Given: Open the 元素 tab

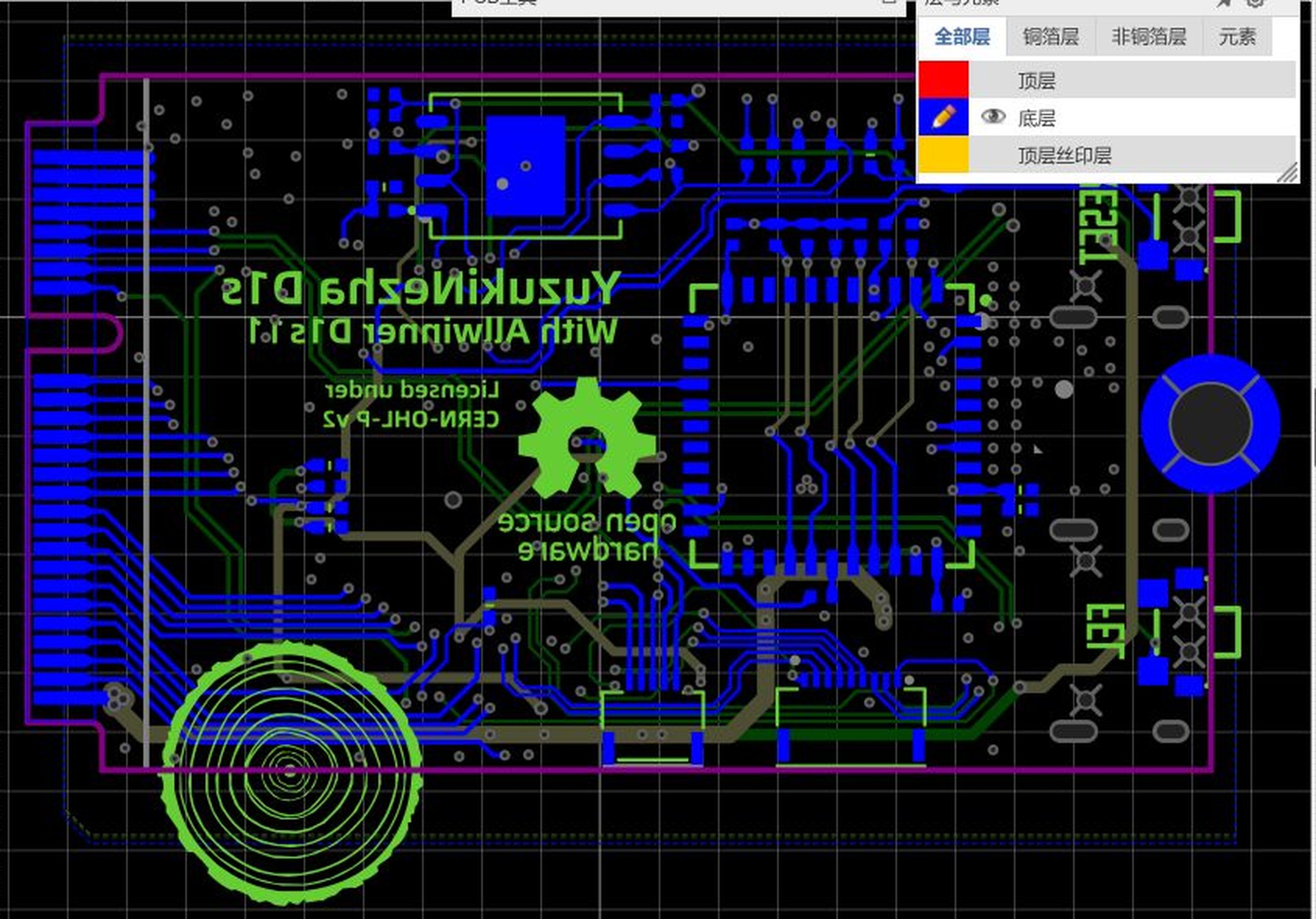Looking at the screenshot, I should [1237, 37].
